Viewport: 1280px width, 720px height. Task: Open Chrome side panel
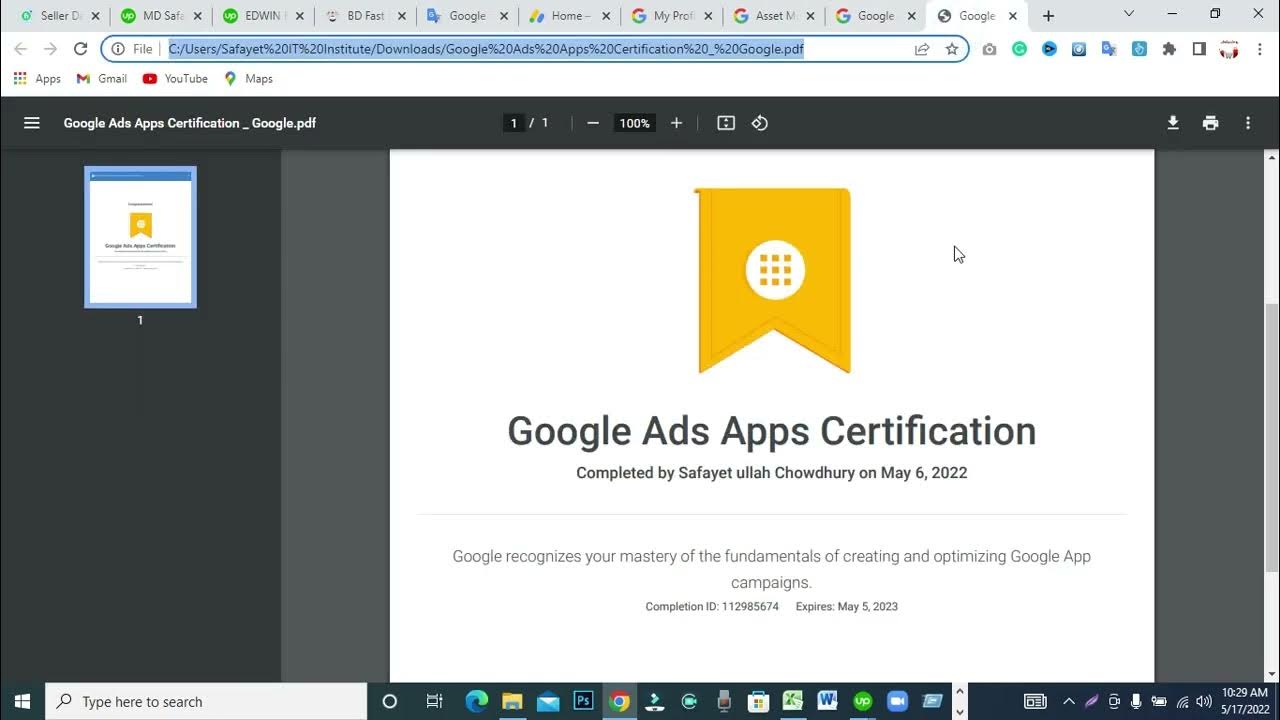pyautogui.click(x=1199, y=48)
